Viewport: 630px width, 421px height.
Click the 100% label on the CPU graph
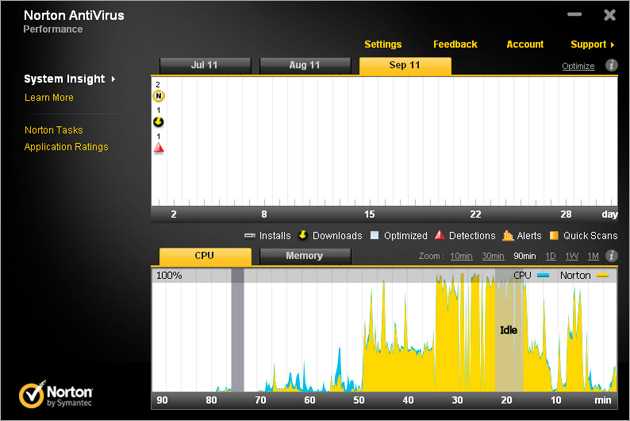(169, 276)
